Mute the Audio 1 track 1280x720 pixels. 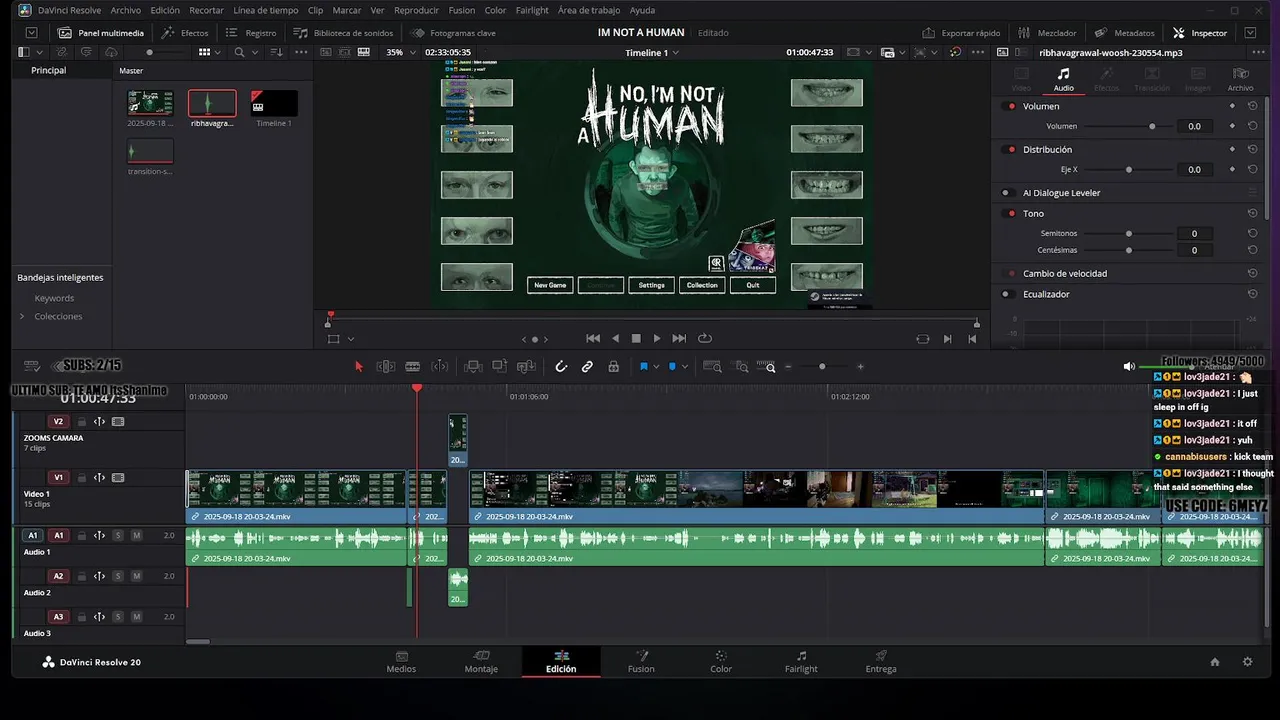click(137, 535)
